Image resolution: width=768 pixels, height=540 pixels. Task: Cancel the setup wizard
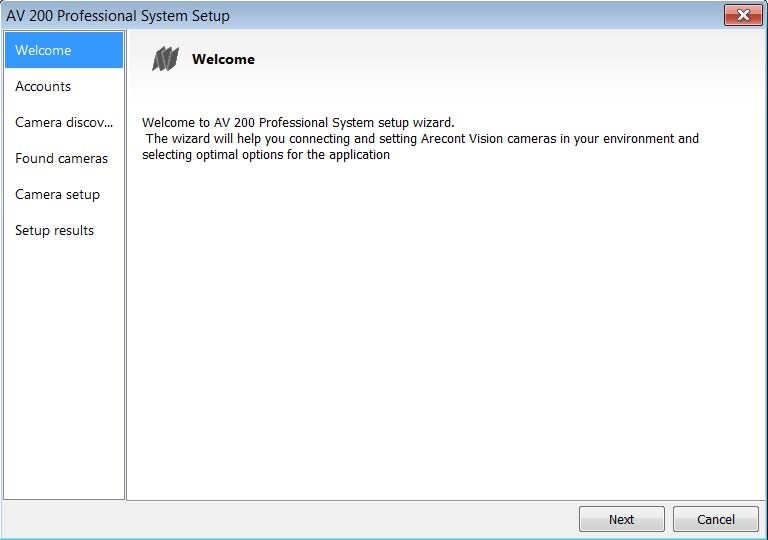(715, 519)
